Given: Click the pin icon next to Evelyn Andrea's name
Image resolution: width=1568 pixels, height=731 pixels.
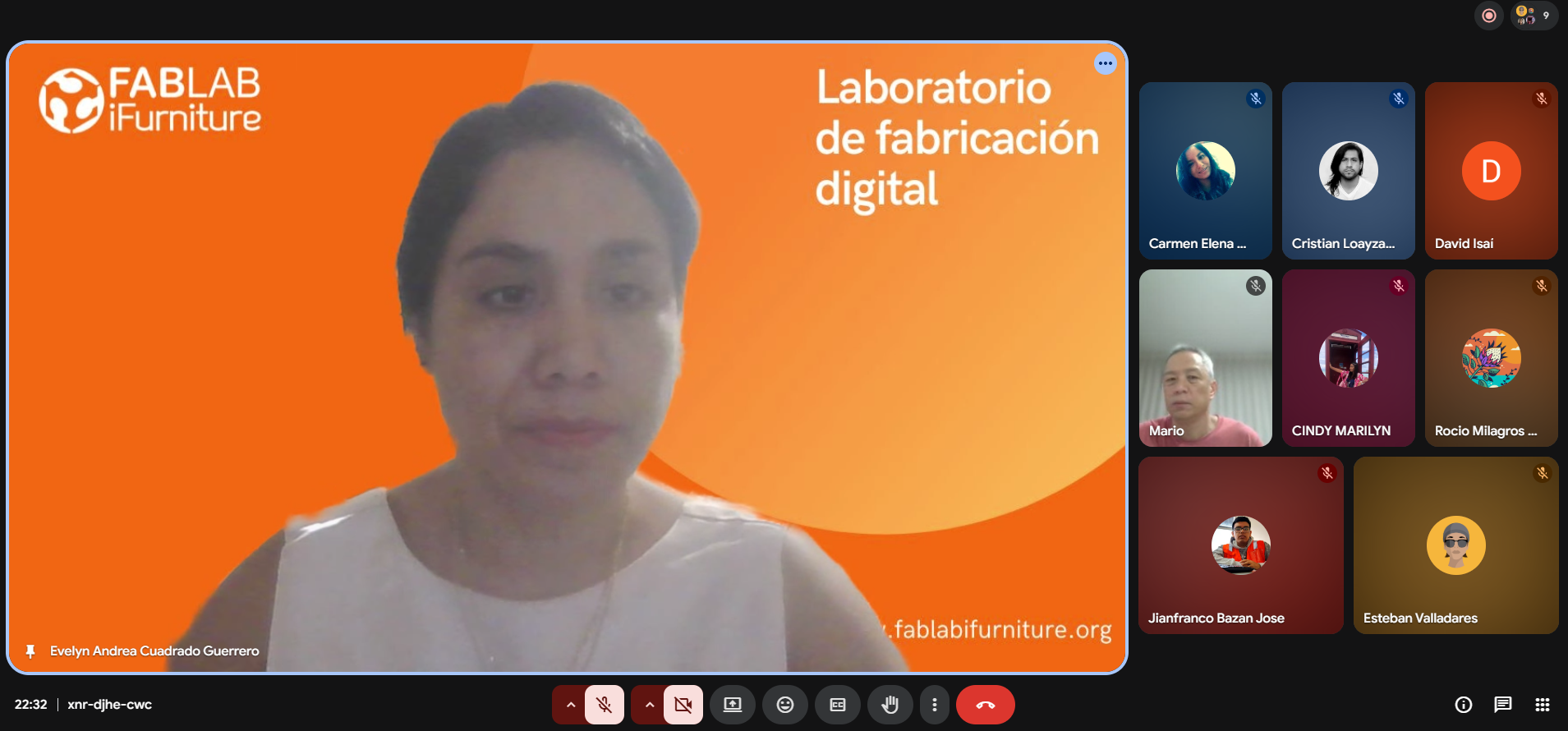Looking at the screenshot, I should point(30,651).
